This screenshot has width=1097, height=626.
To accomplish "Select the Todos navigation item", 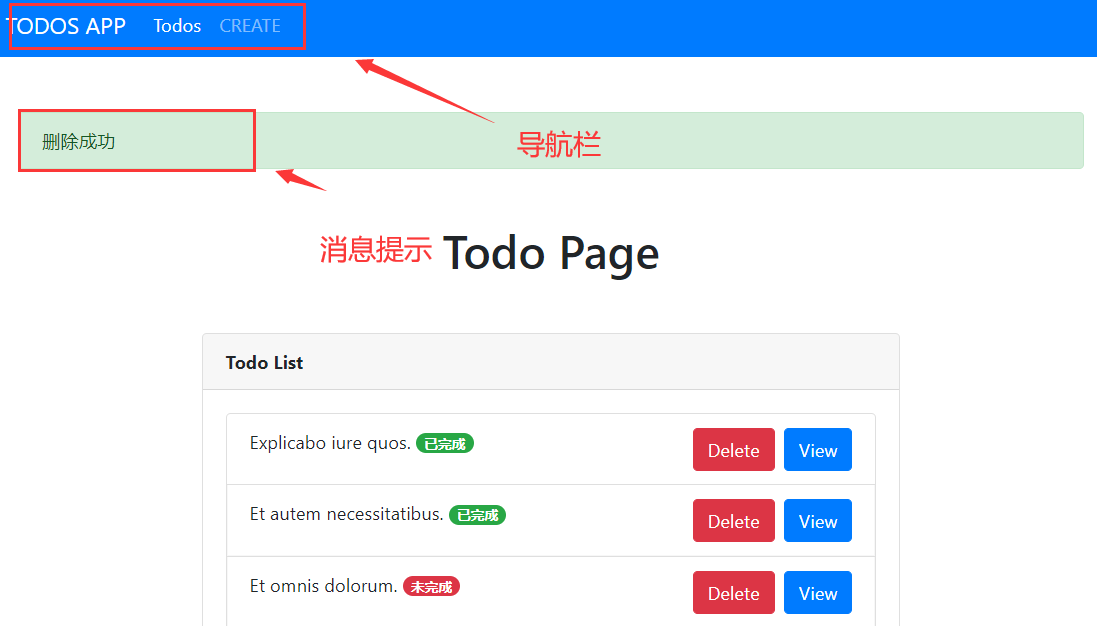I will 177,26.
